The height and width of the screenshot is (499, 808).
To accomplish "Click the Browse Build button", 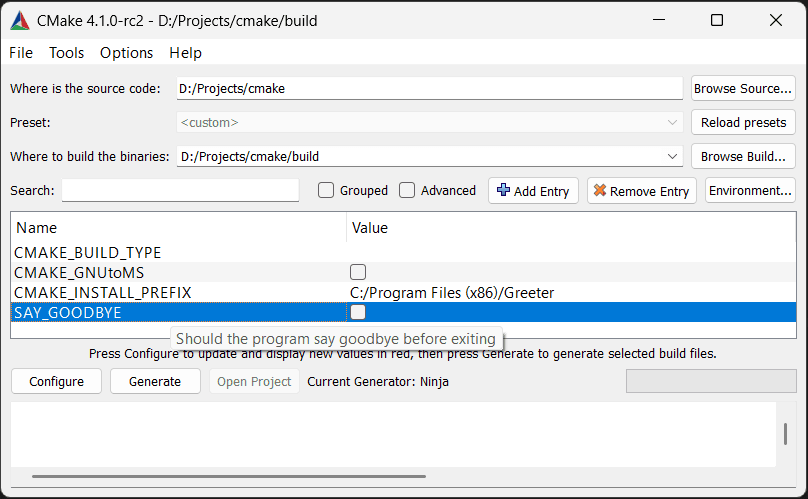I will [743, 156].
